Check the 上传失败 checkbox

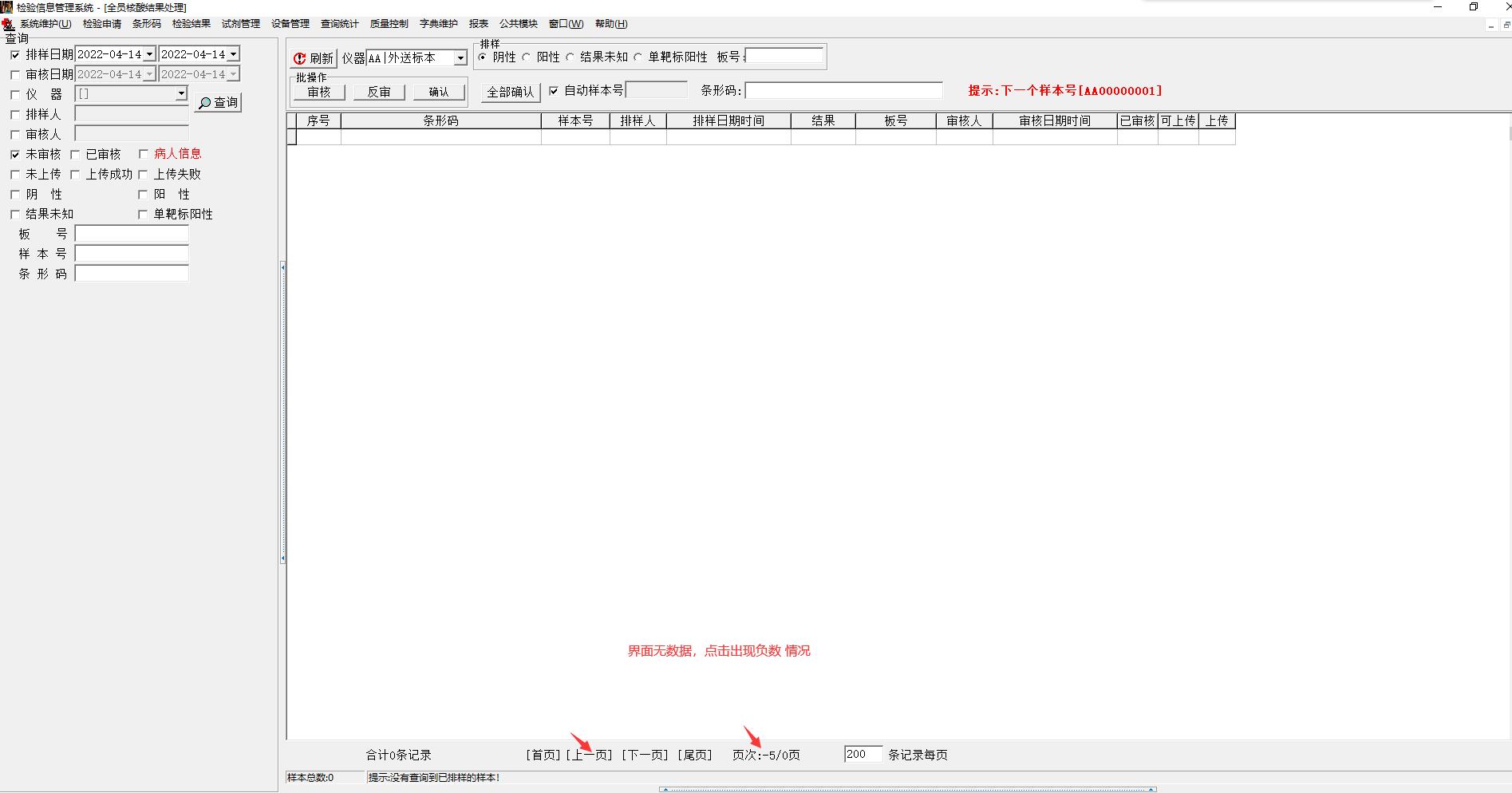pos(144,175)
